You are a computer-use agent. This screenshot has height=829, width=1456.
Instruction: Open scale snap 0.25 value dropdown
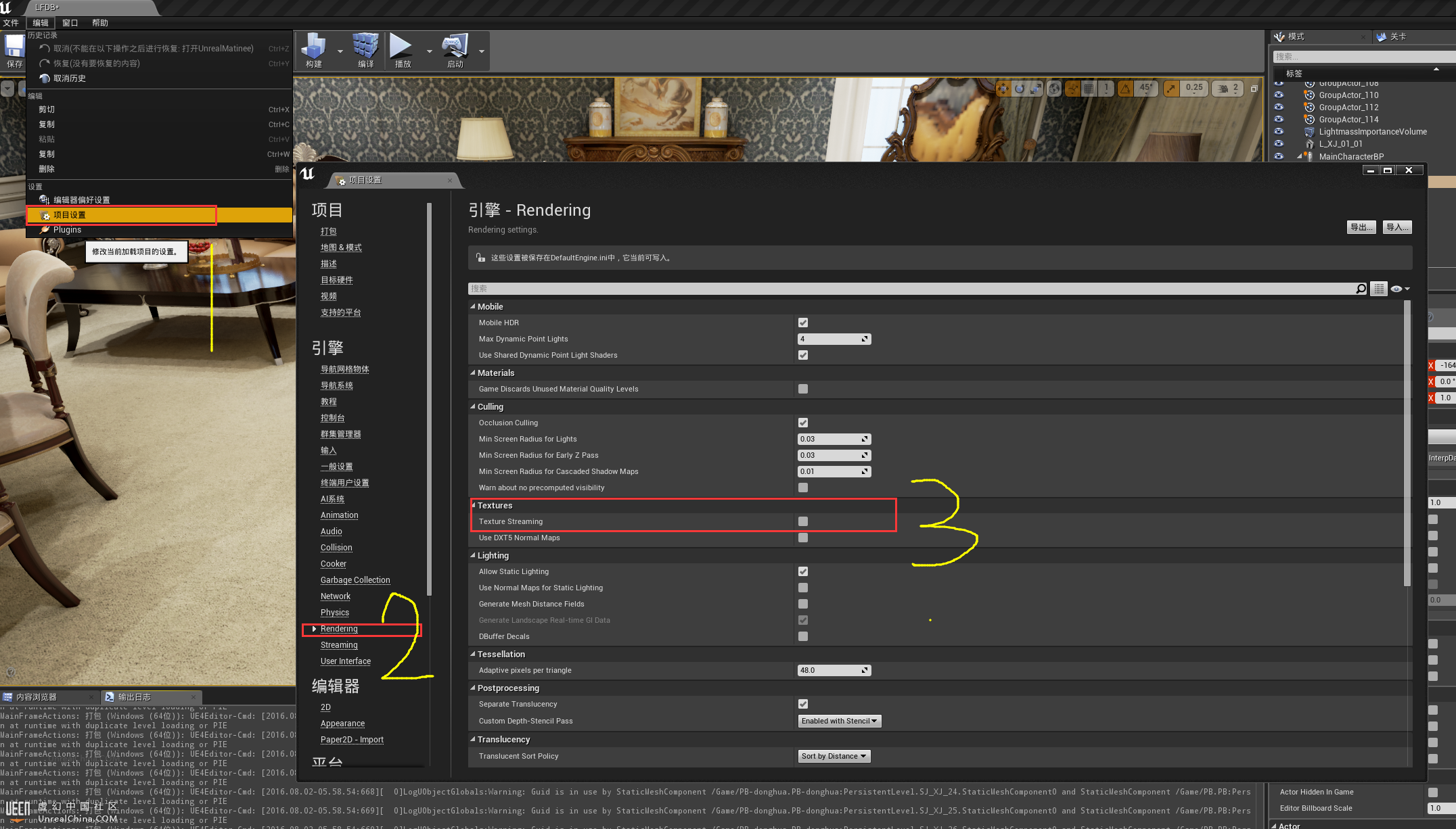click(x=1194, y=89)
